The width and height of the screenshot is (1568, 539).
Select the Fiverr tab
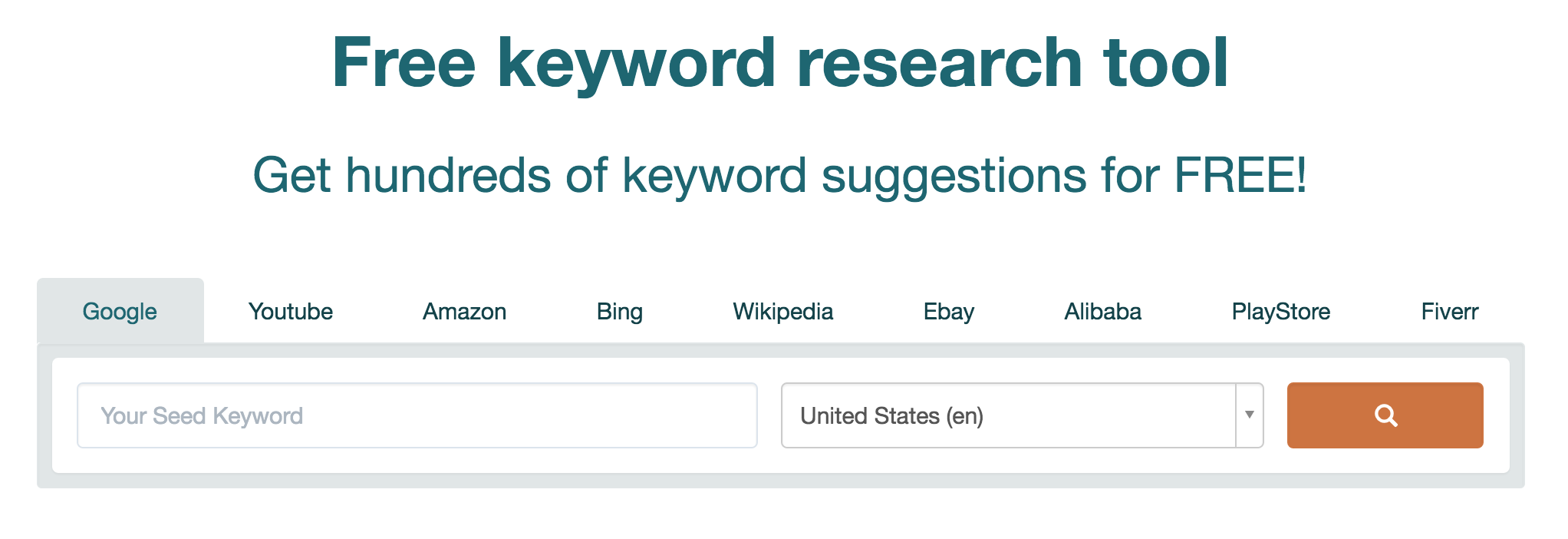pyautogui.click(x=1450, y=312)
